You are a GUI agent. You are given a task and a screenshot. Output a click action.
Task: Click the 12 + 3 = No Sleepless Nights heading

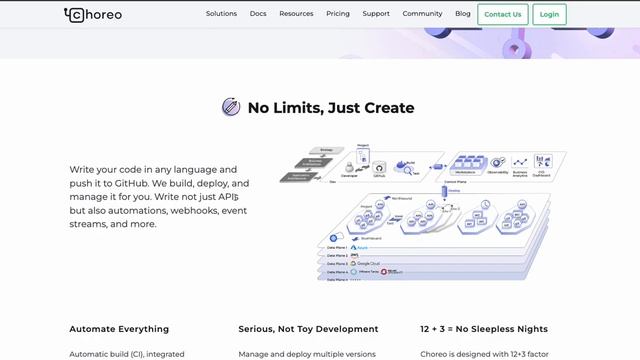point(484,329)
